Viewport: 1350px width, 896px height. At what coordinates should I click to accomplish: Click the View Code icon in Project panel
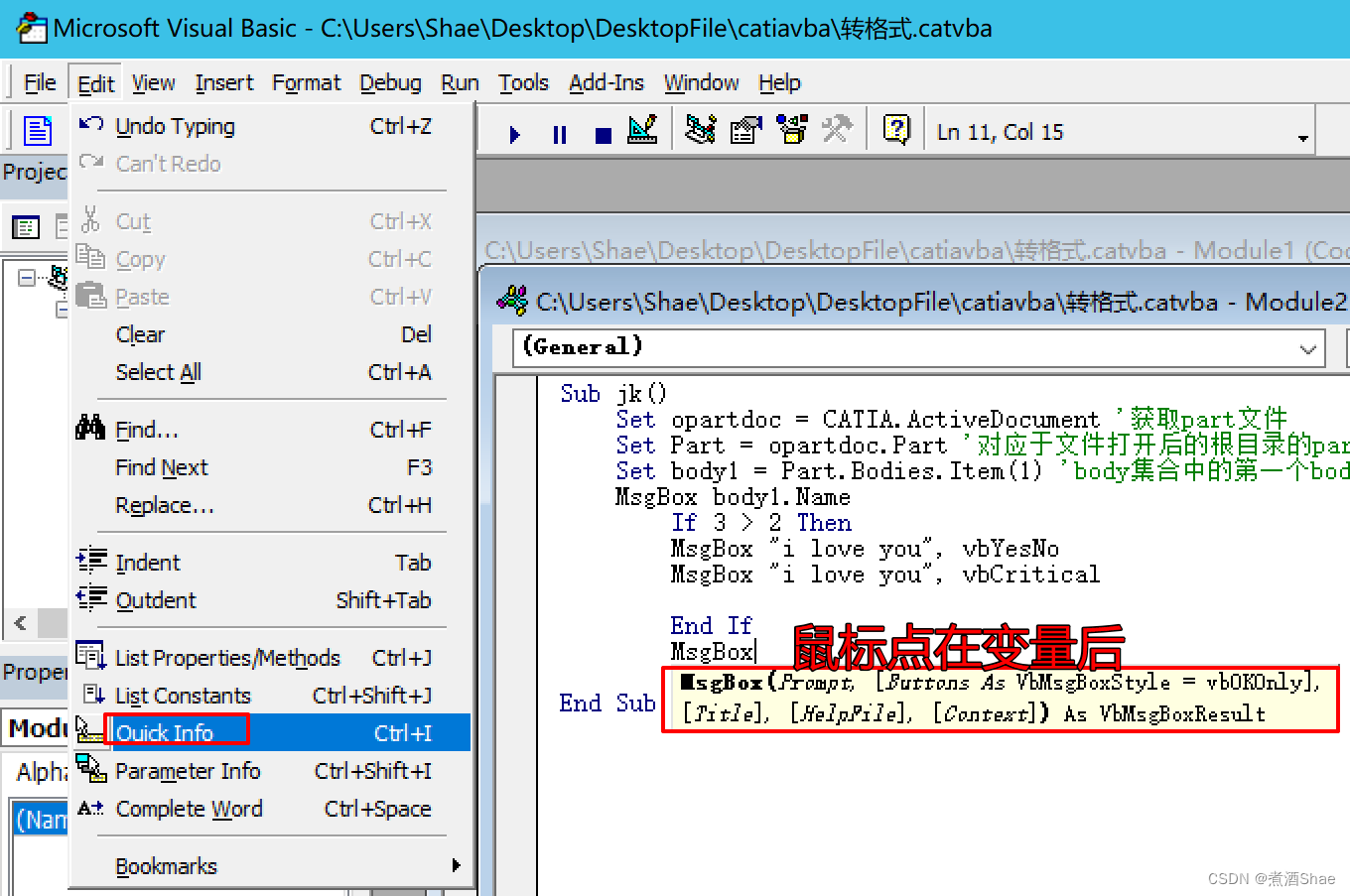pos(26,227)
